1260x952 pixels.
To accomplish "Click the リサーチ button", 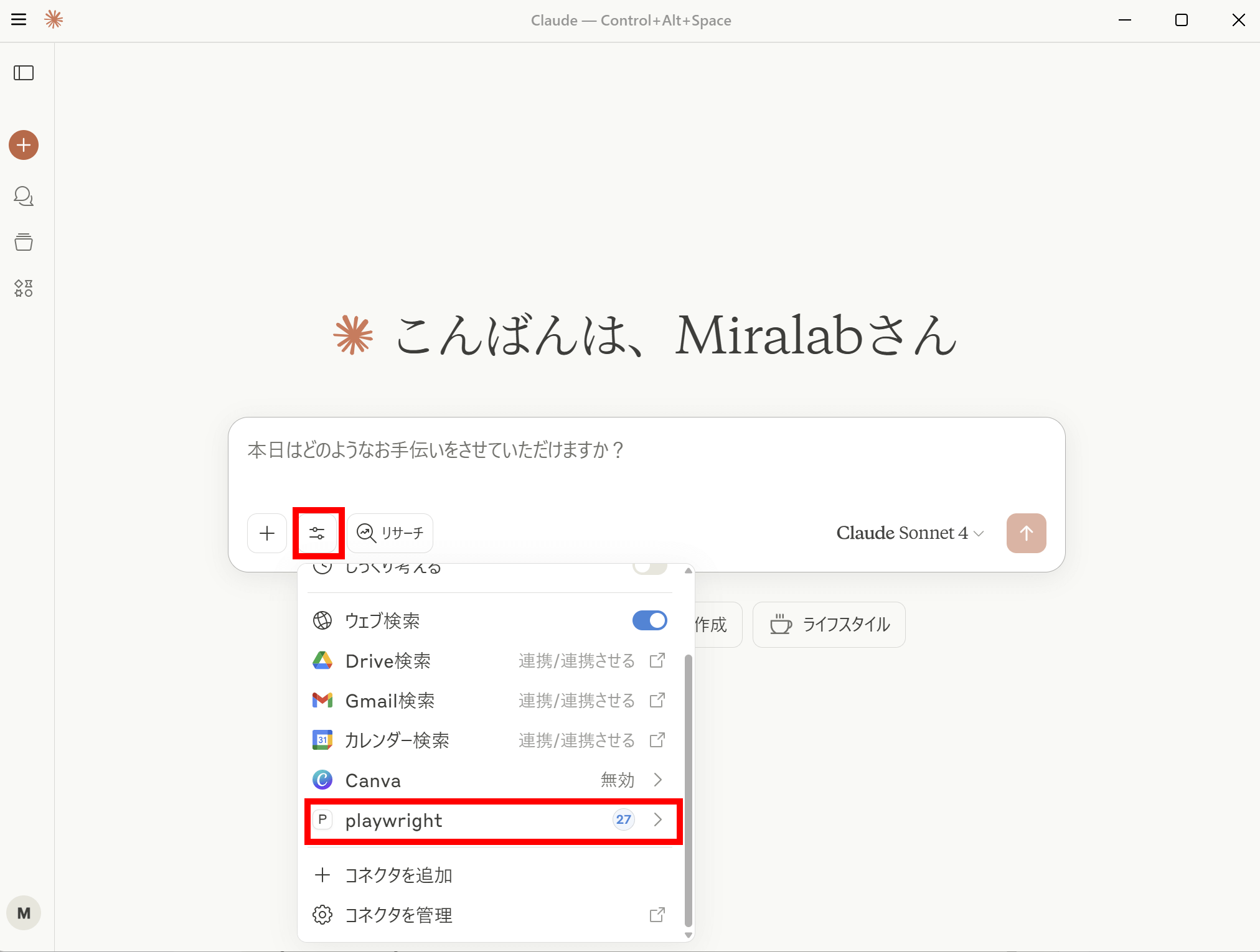I will pos(390,533).
